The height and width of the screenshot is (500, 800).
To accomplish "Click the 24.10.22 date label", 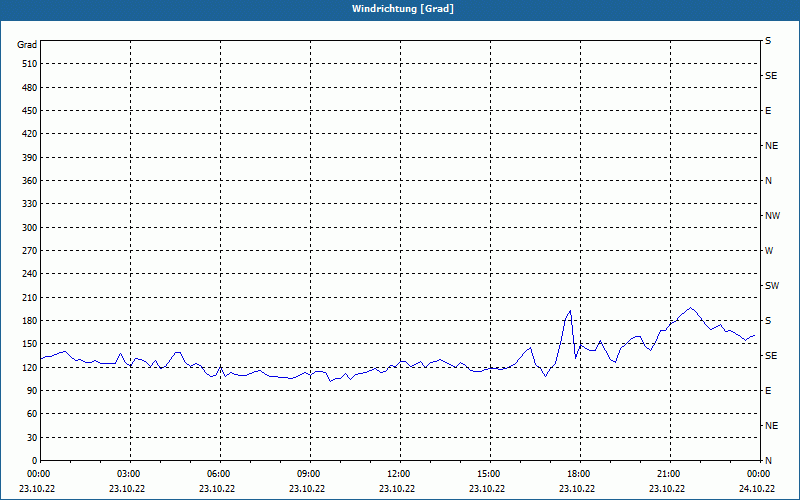I will pos(757,488).
